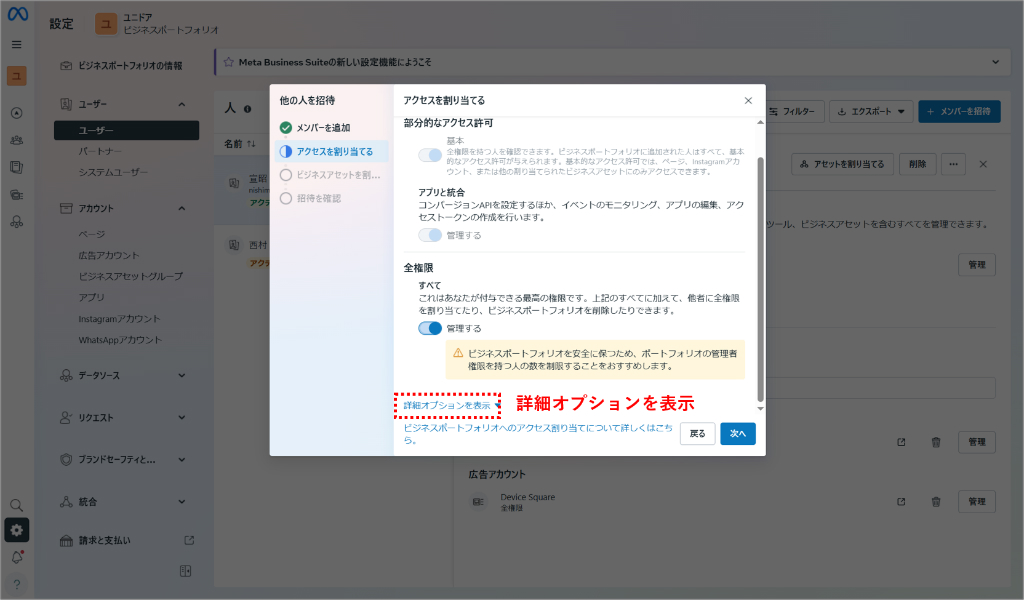Click the grid icon at the sidebar bottom
This screenshot has width=1024, height=600.
(x=184, y=570)
